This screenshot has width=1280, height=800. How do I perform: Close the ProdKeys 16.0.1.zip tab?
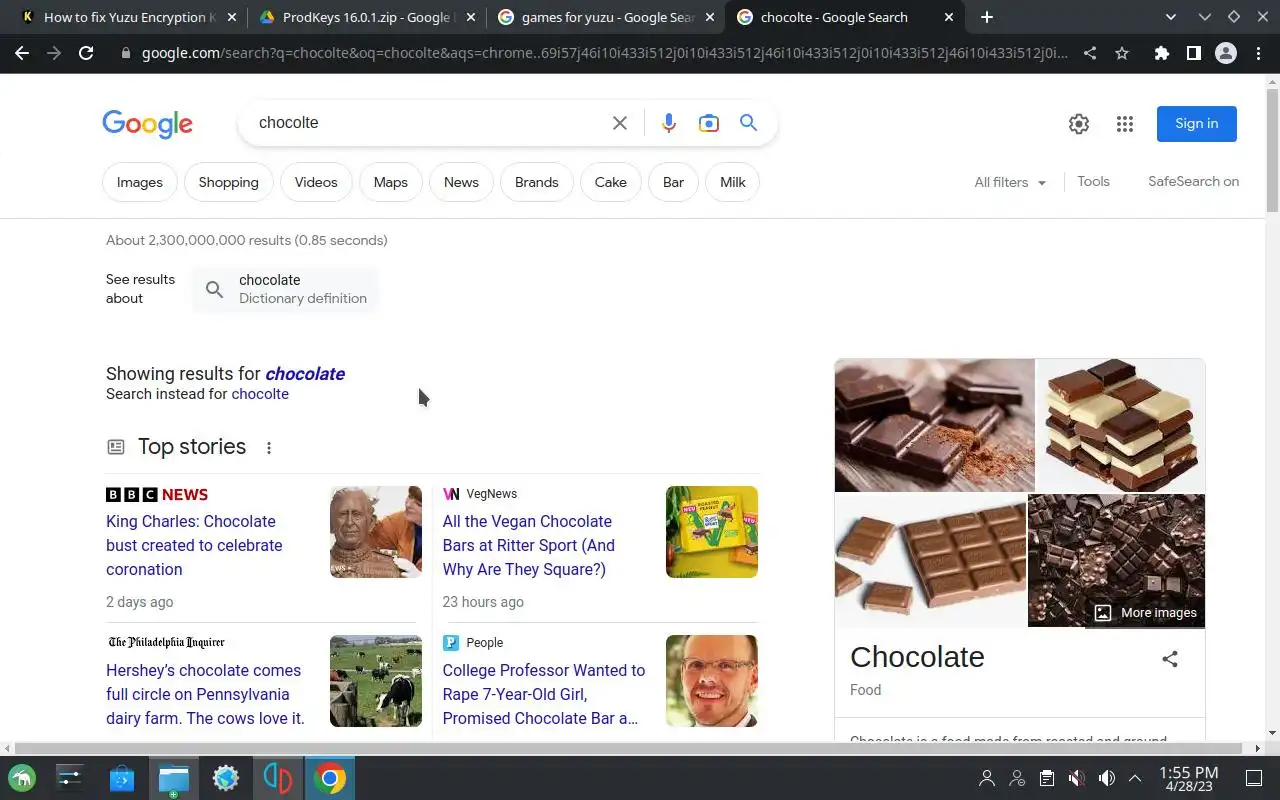pos(471,17)
